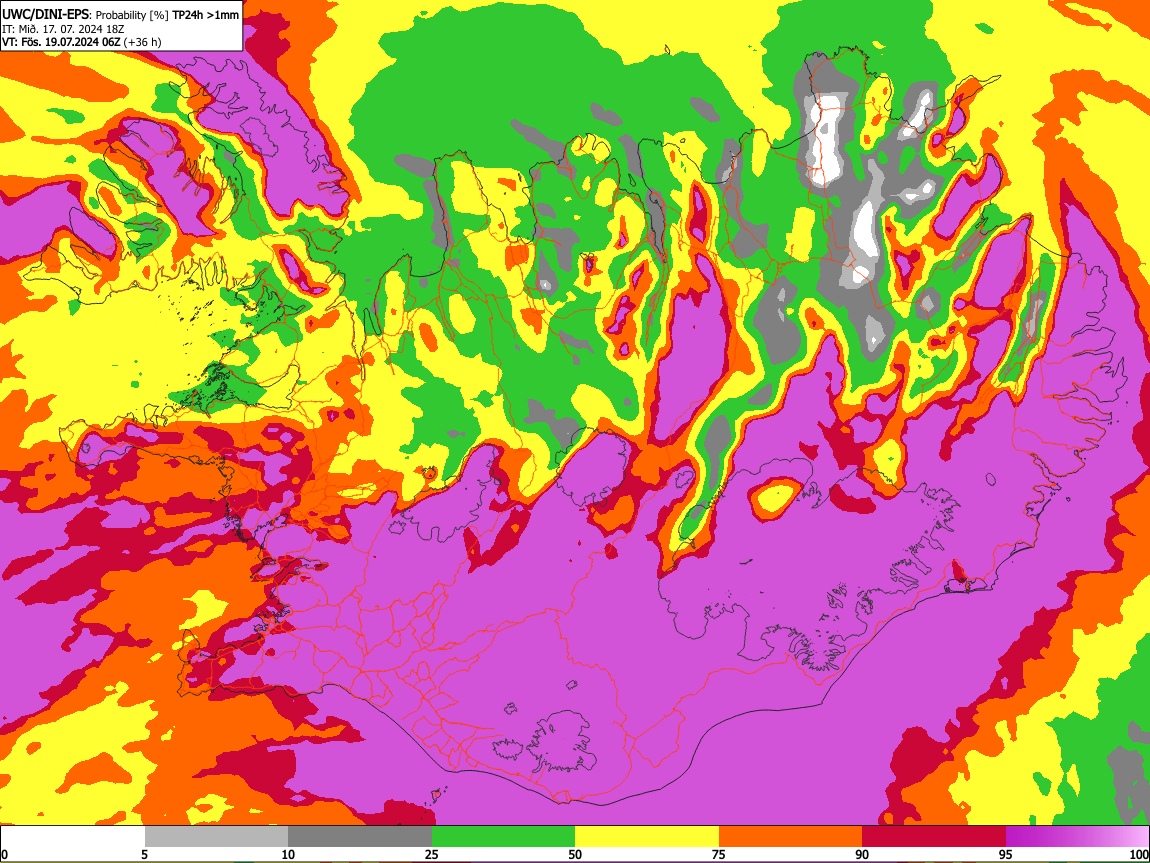Viewport: 1150px width, 863px height.
Task: Click the '100' legend value label
Action: click(1139, 855)
